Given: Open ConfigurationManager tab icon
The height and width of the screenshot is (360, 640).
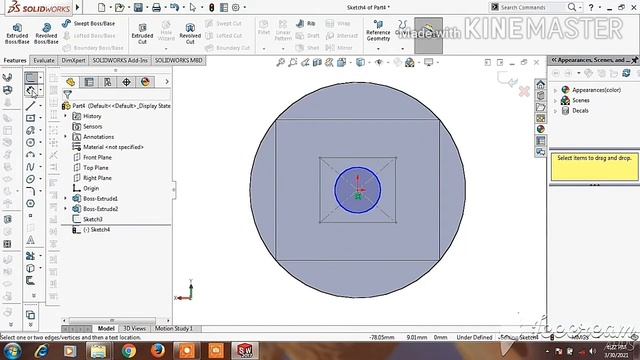Looking at the screenshot, I should point(108,82).
